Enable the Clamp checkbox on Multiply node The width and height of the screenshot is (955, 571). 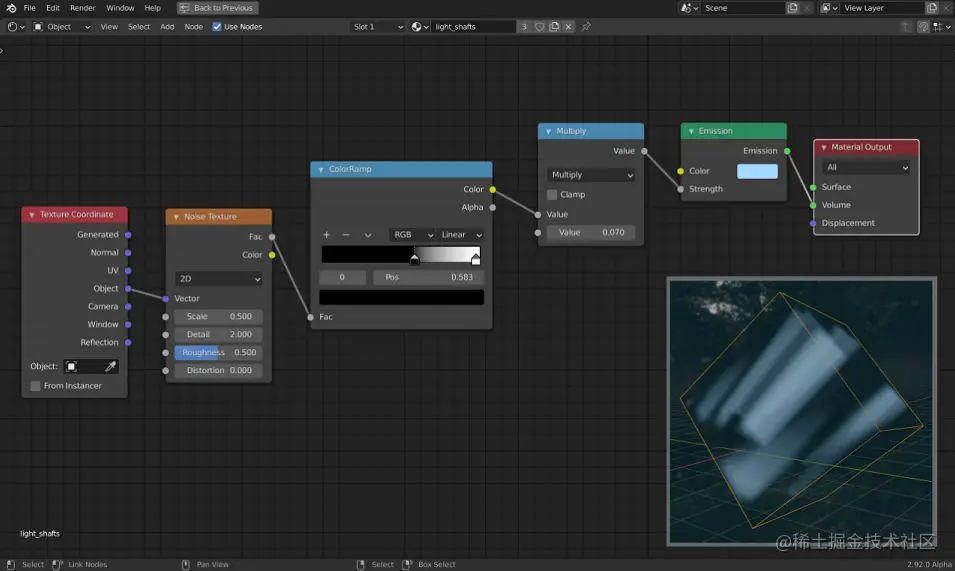point(552,195)
